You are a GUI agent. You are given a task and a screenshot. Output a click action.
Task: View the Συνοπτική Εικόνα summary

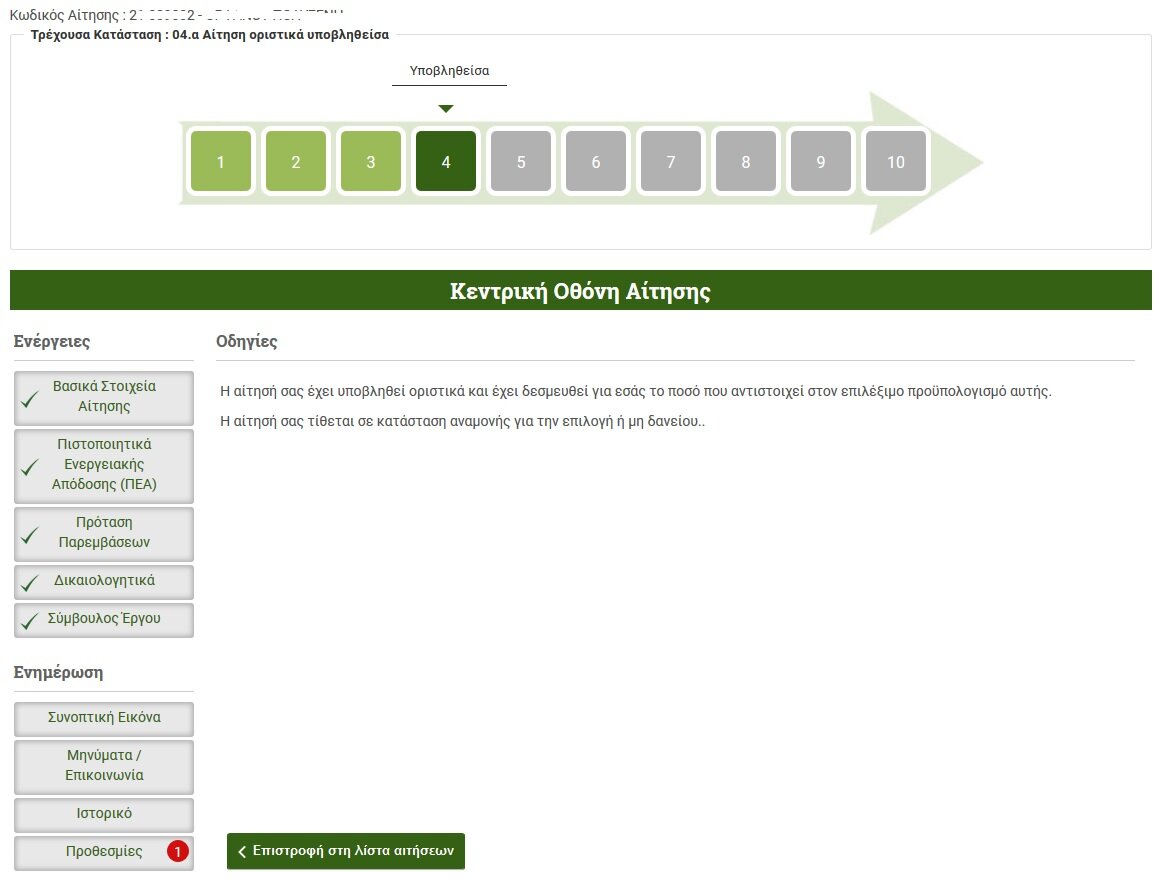104,718
